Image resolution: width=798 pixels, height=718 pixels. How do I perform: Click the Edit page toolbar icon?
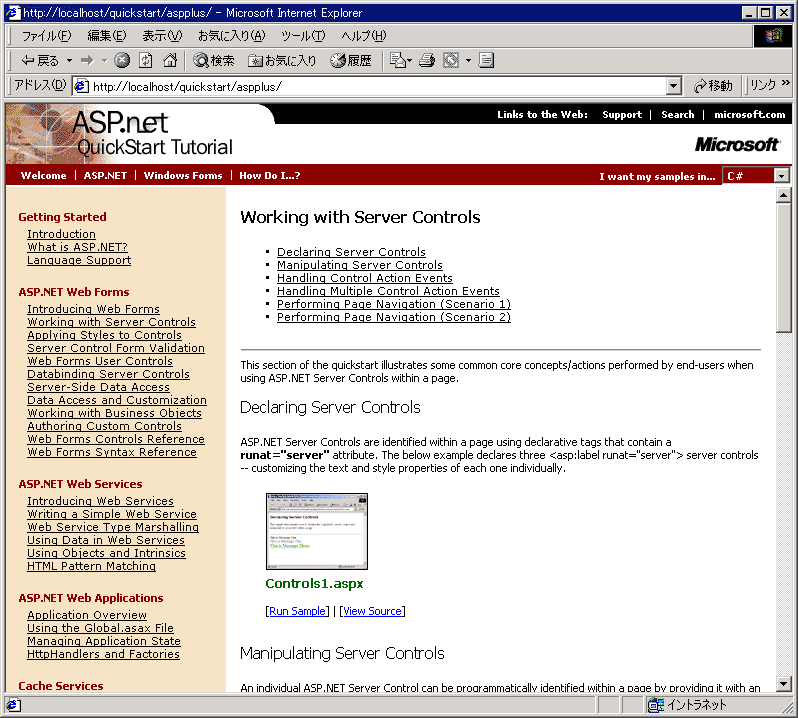[x=451, y=61]
